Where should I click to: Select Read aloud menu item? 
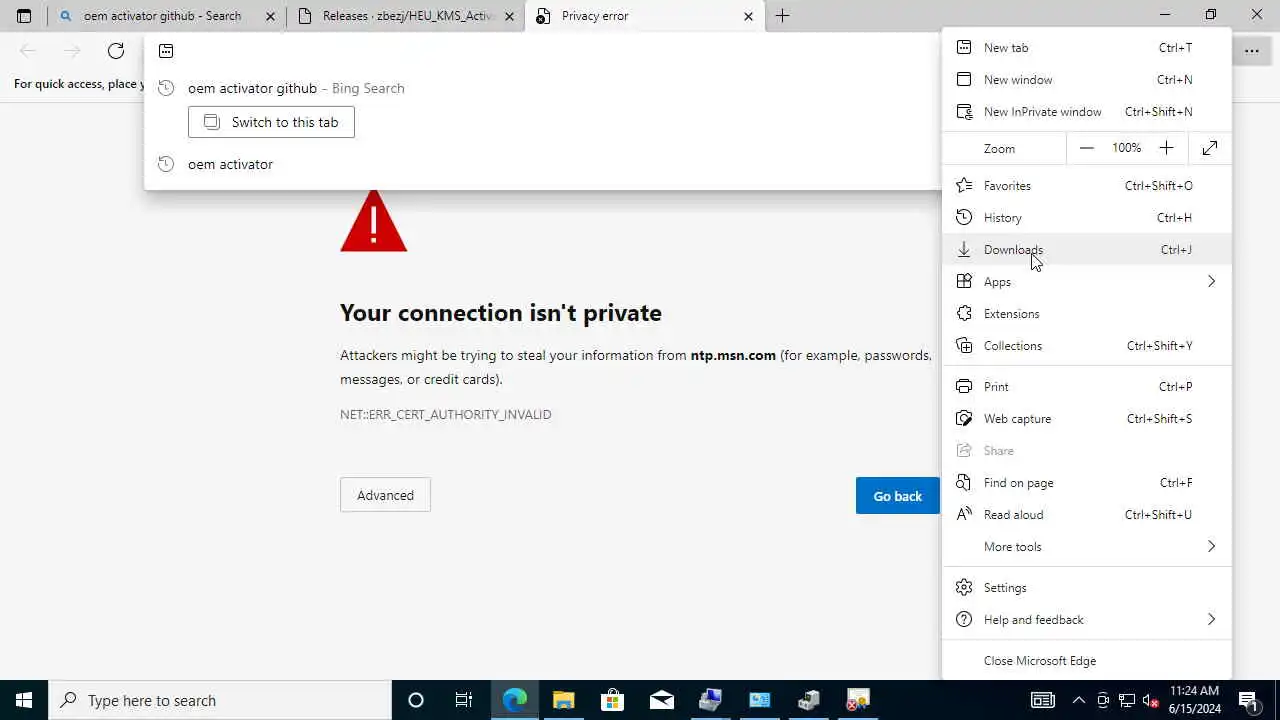[x=1087, y=515]
